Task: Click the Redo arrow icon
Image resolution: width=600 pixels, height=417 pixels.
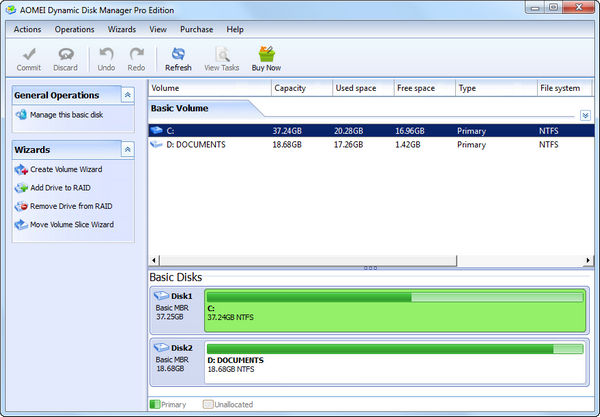Action: point(137,53)
